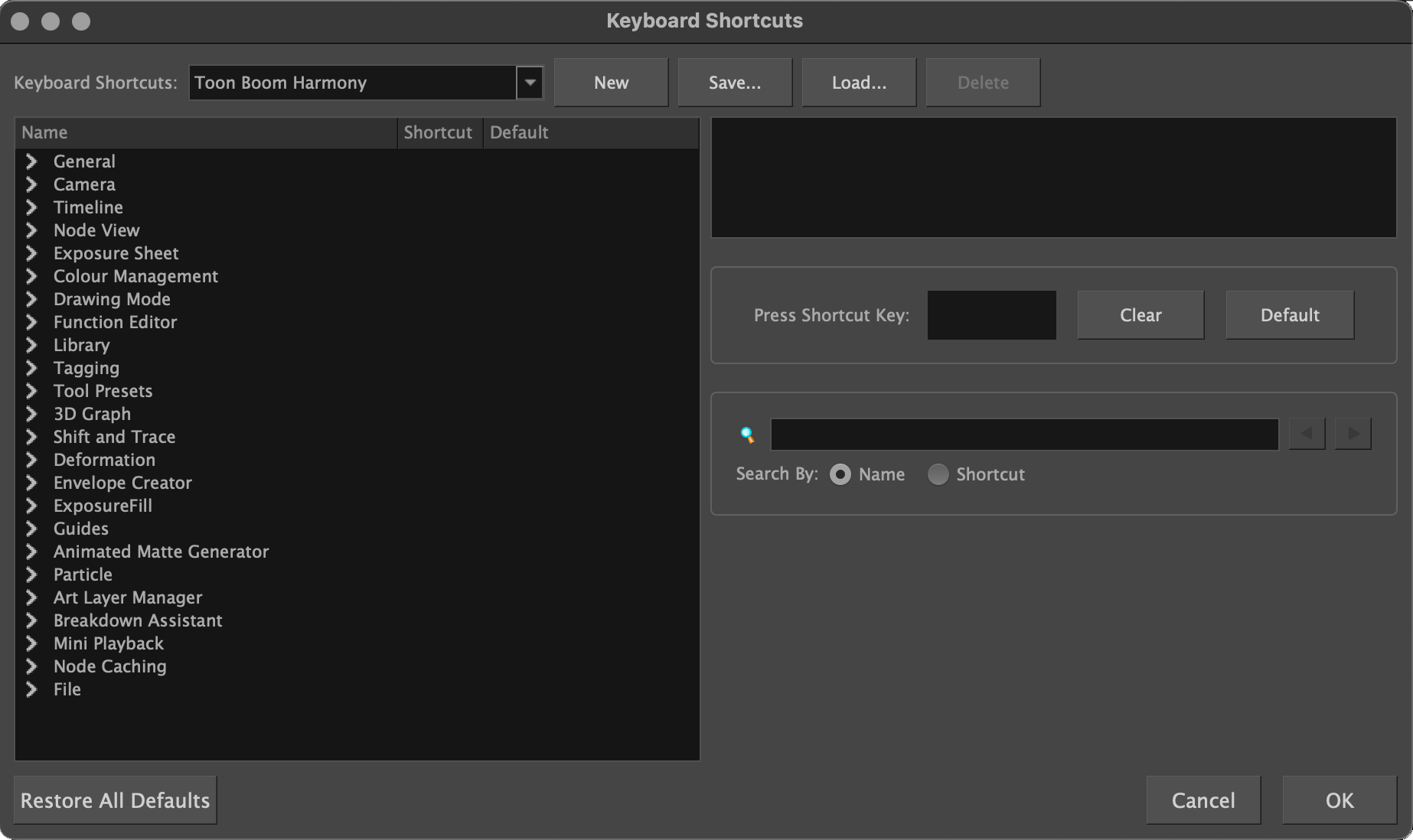The height and width of the screenshot is (840, 1413).
Task: Select the General row label
Action: [84, 161]
